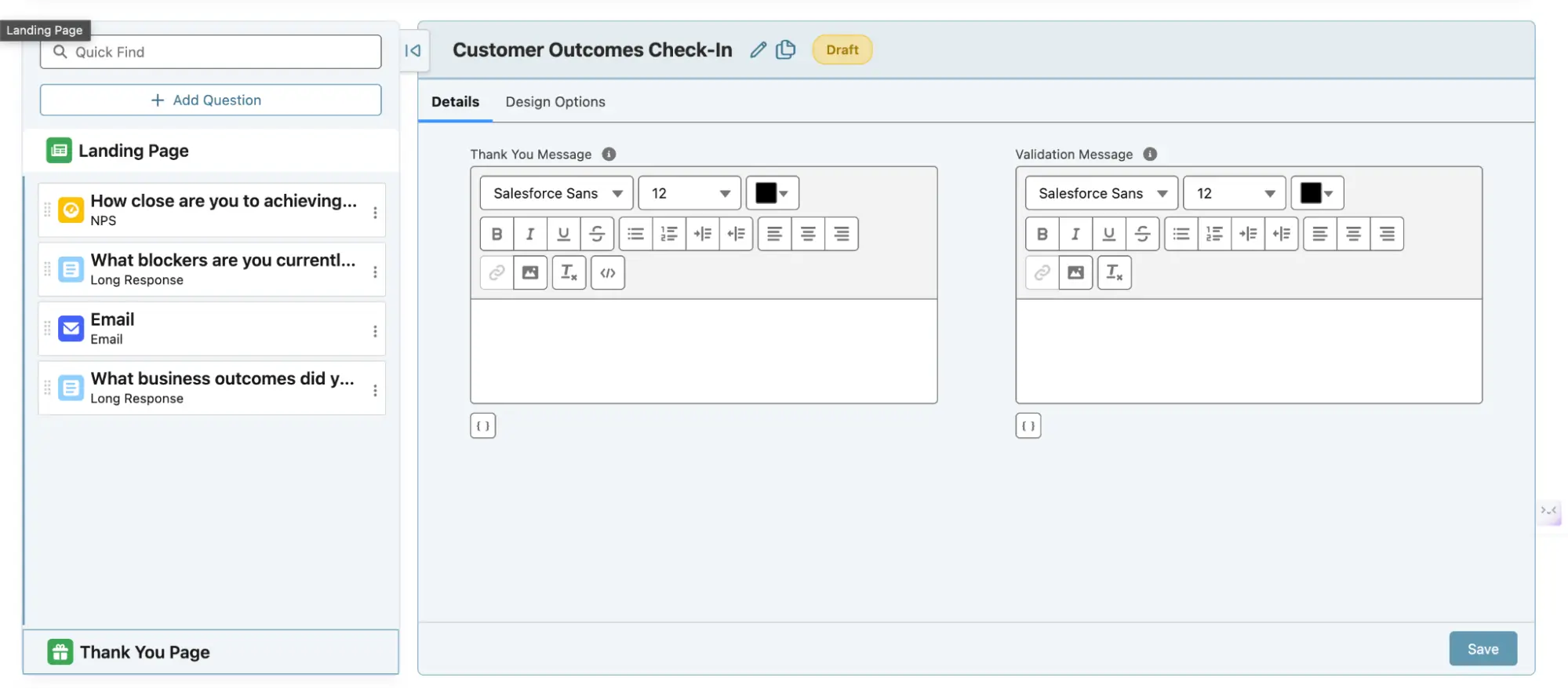Click merge field braces under Thank You Message
Screen dimensions: 1568x689
(x=483, y=426)
